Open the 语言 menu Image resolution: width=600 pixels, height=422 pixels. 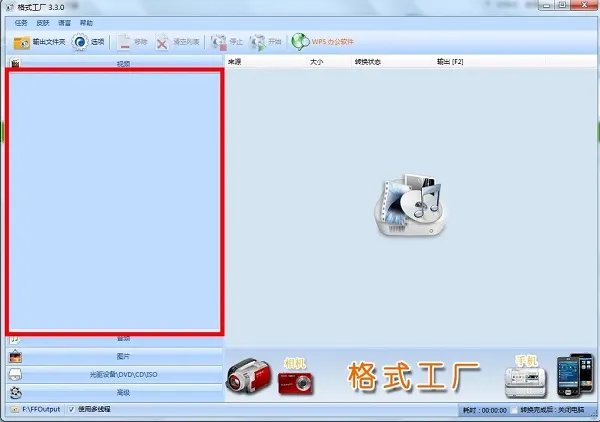[x=64, y=23]
